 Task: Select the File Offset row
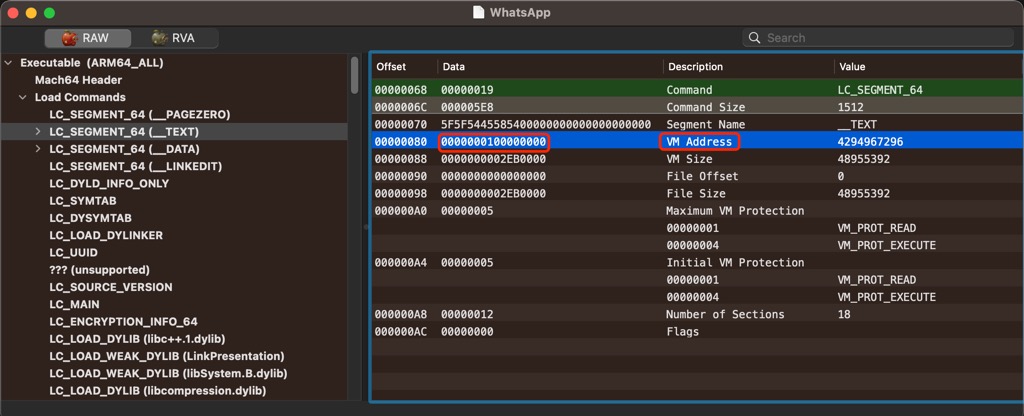[696, 176]
